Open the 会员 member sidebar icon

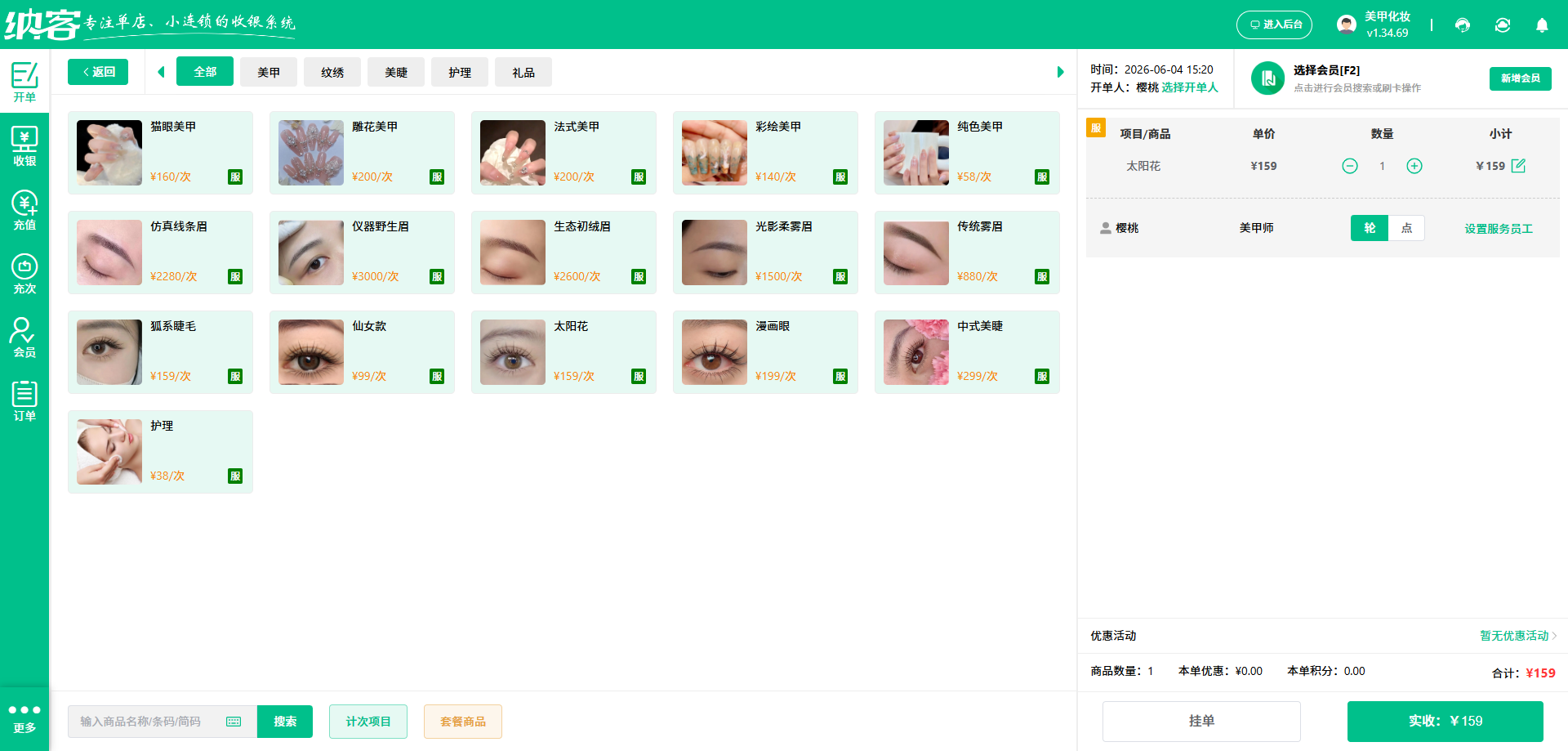[x=24, y=338]
